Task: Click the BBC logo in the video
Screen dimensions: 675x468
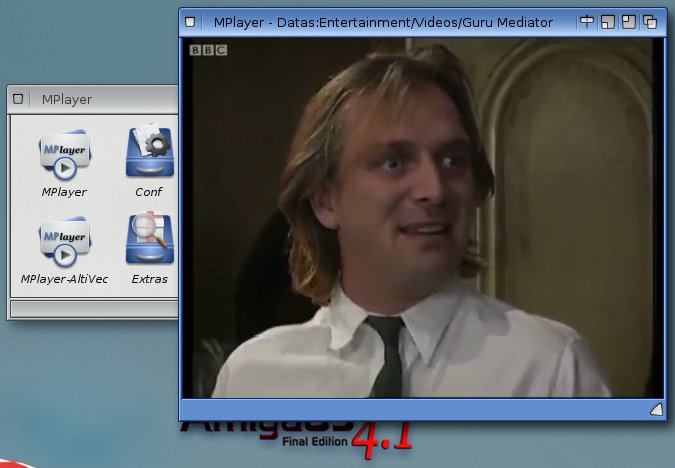Action: coord(209,49)
